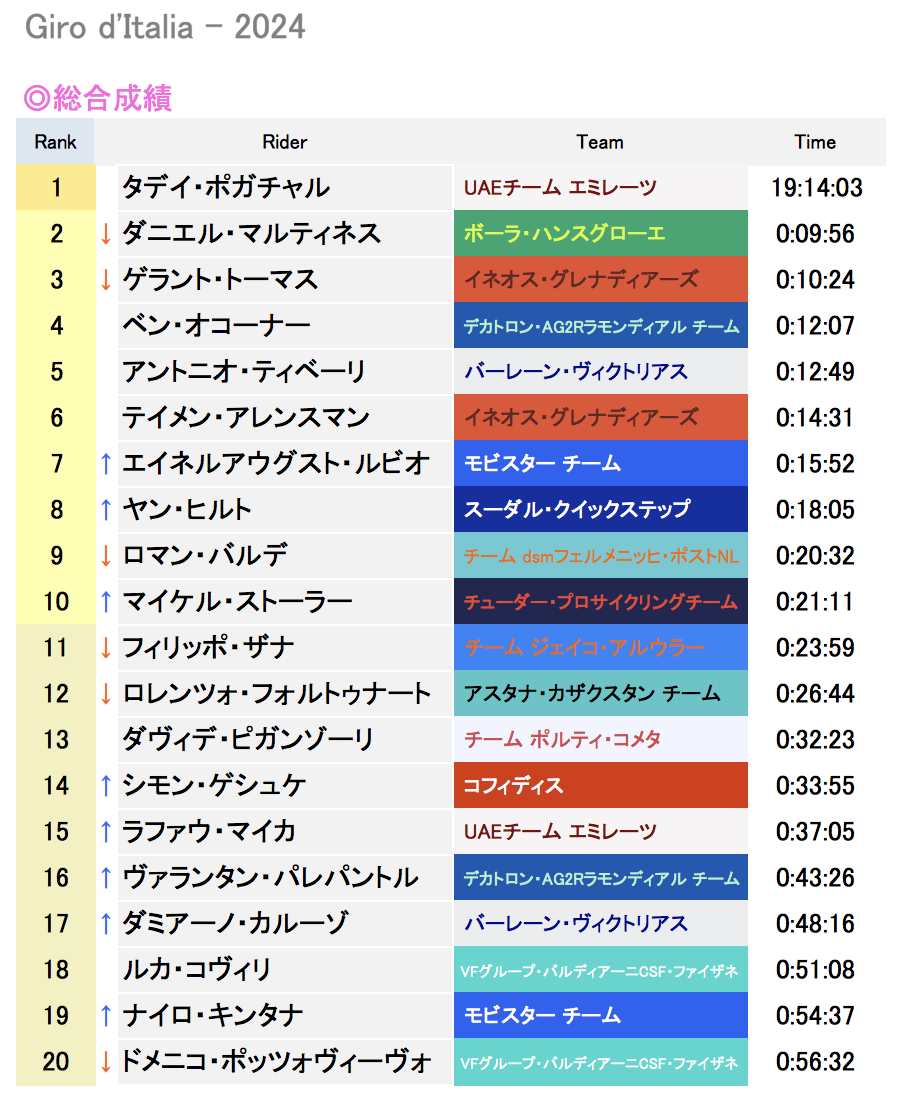Screen dimensions: 898x1098
Task: Click the up arrow beside ダミアーノ・カルーゾ
Action: (106, 924)
